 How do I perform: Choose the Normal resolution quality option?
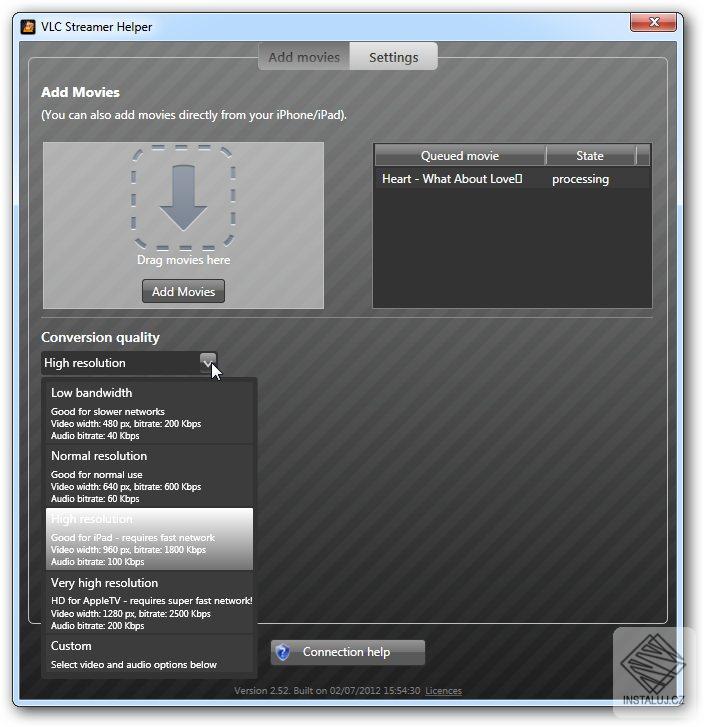[x=149, y=476]
